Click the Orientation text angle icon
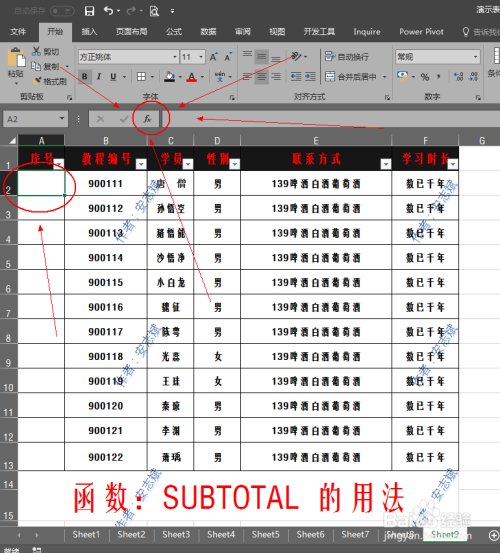The image size is (500, 553). [296, 56]
